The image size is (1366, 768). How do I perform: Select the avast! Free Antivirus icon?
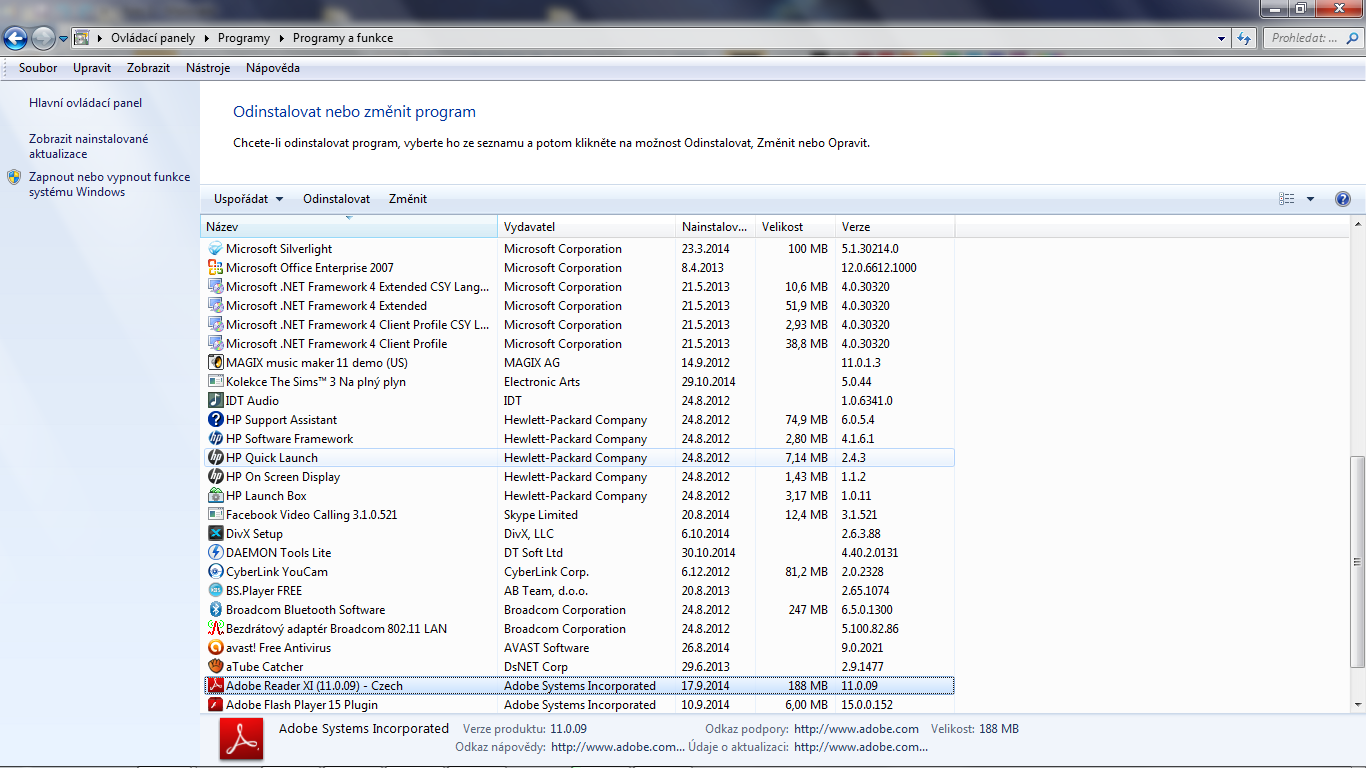click(215, 648)
